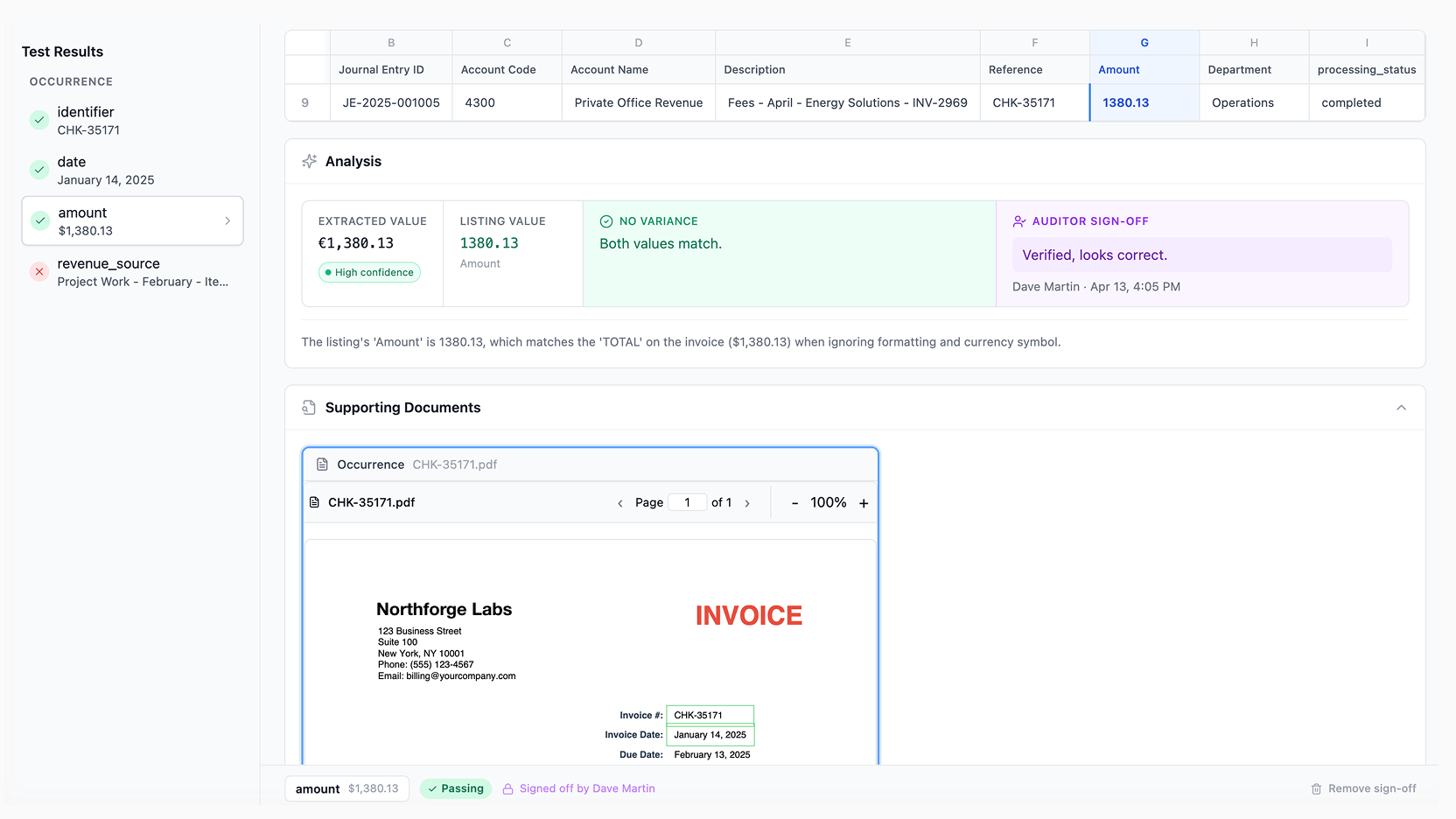Open the Signed off by Dave Martin link
Image resolution: width=1456 pixels, height=819 pixels.
click(587, 788)
